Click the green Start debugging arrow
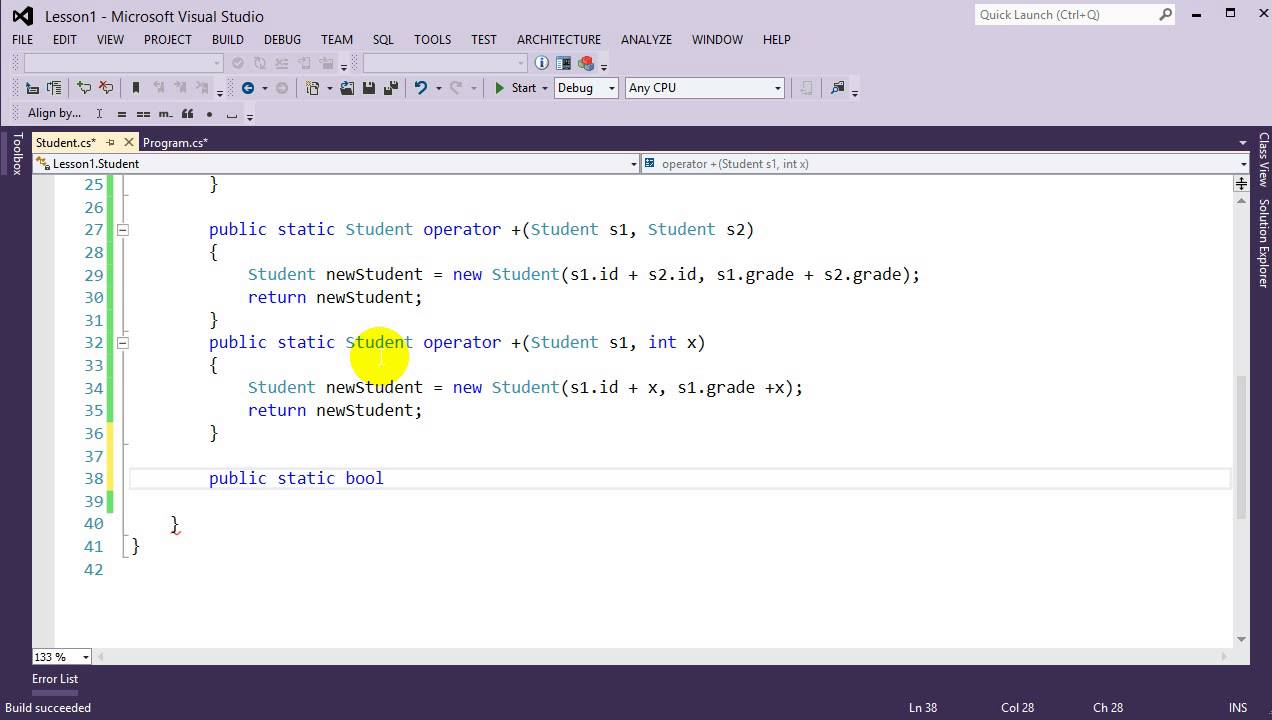Image resolution: width=1272 pixels, height=720 pixels. click(499, 88)
